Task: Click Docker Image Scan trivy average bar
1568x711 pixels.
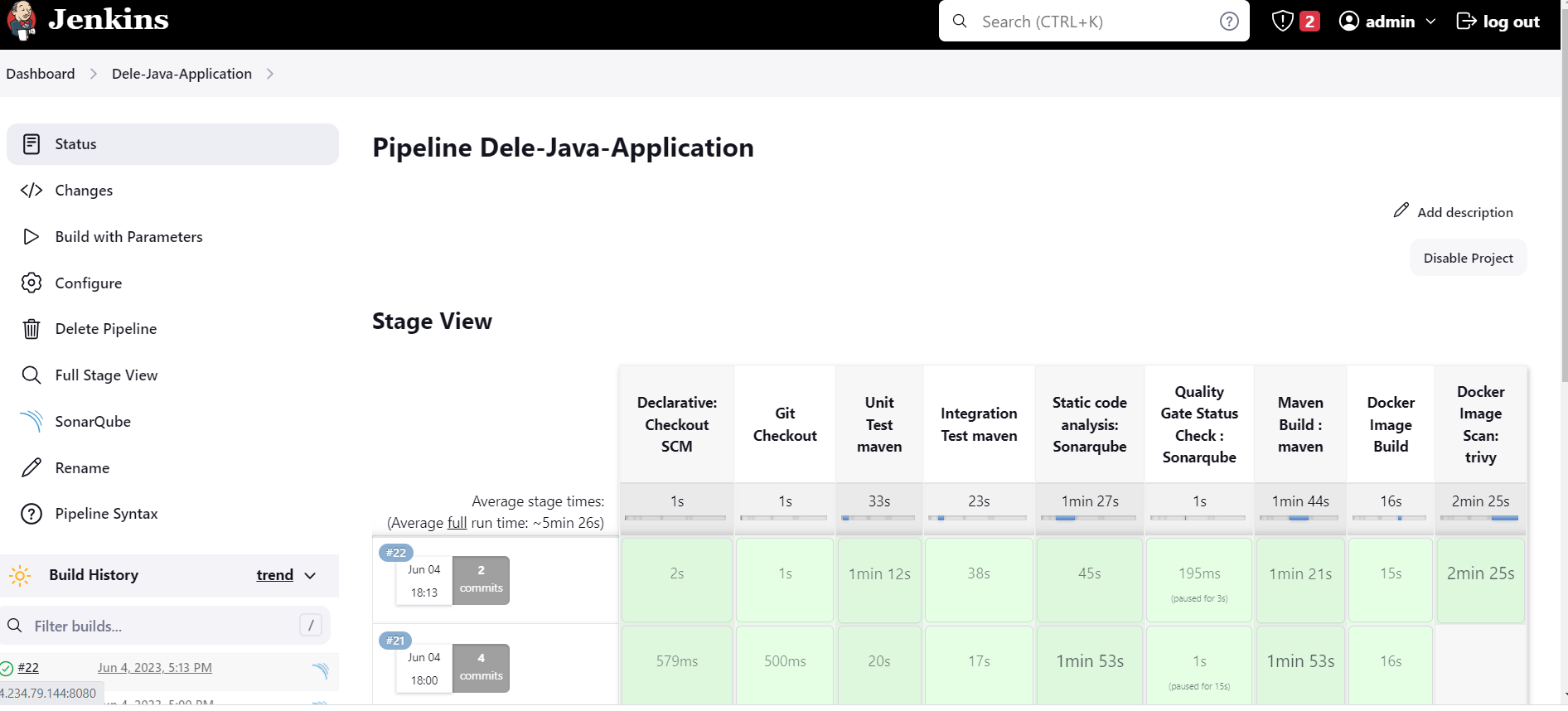Action: point(1480,518)
